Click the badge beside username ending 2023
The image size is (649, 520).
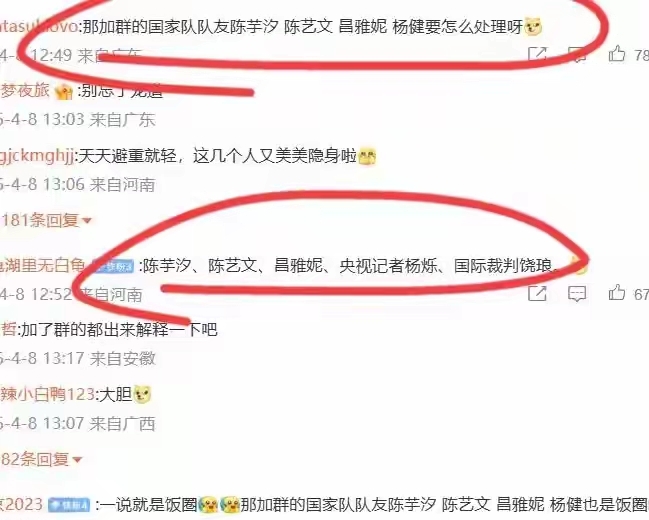(69, 505)
